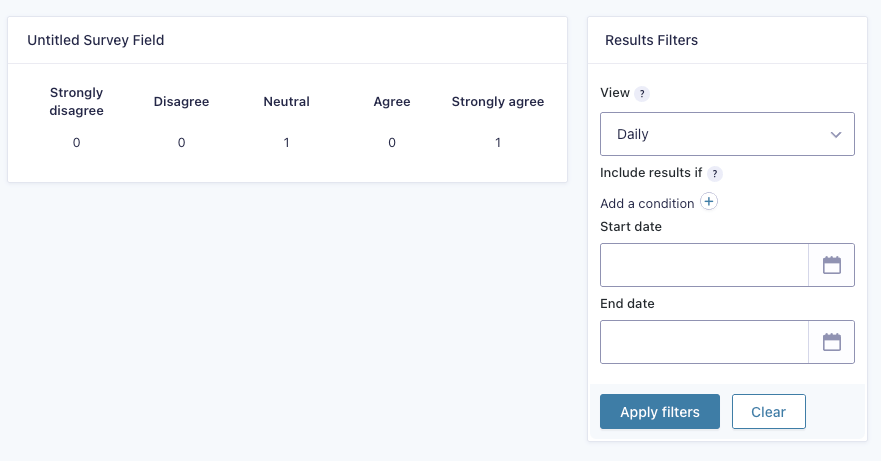The height and width of the screenshot is (461, 881).
Task: Click the count under Strongly disagree
Action: [x=76, y=143]
